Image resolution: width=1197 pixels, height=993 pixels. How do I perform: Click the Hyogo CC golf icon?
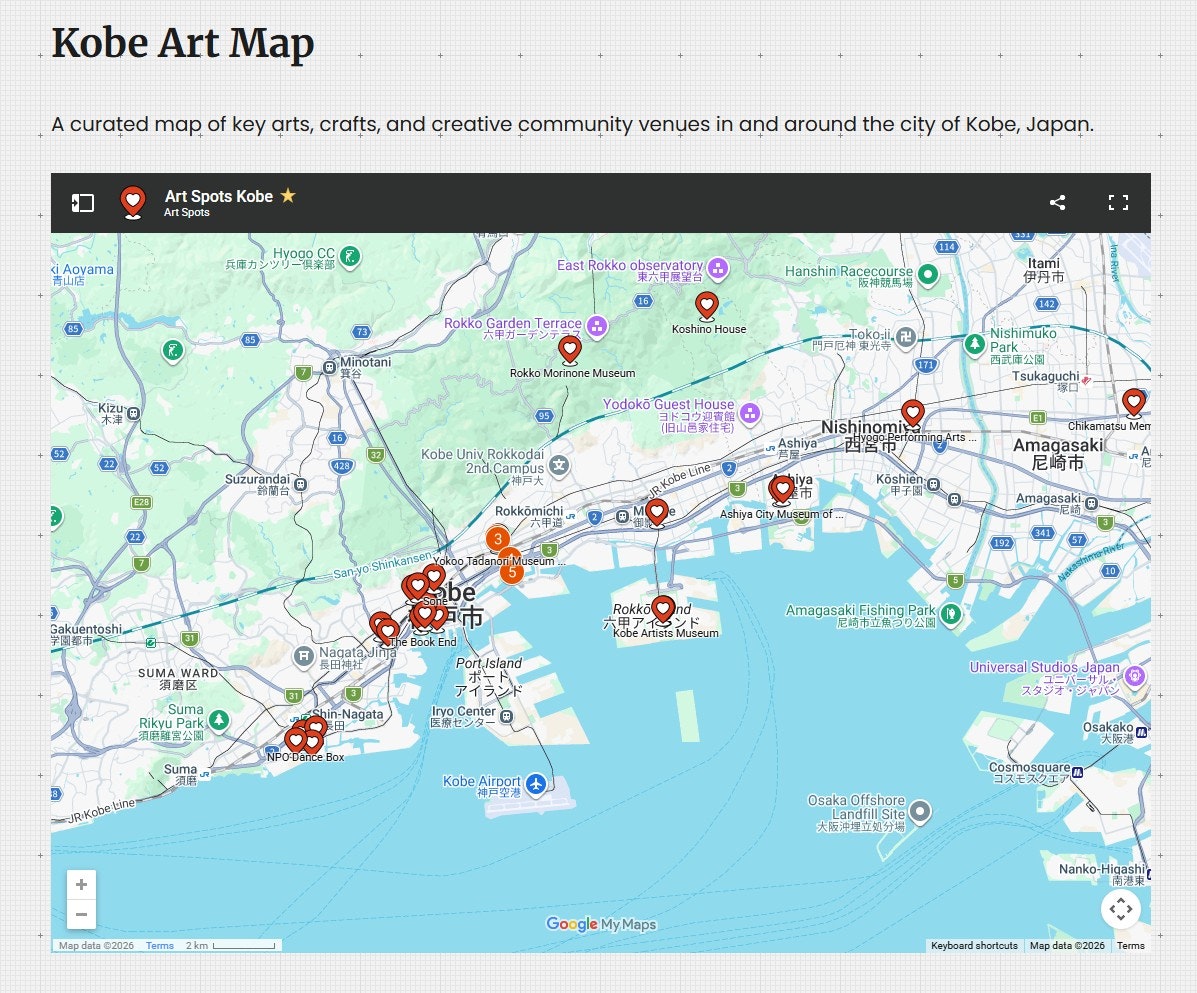[350, 256]
